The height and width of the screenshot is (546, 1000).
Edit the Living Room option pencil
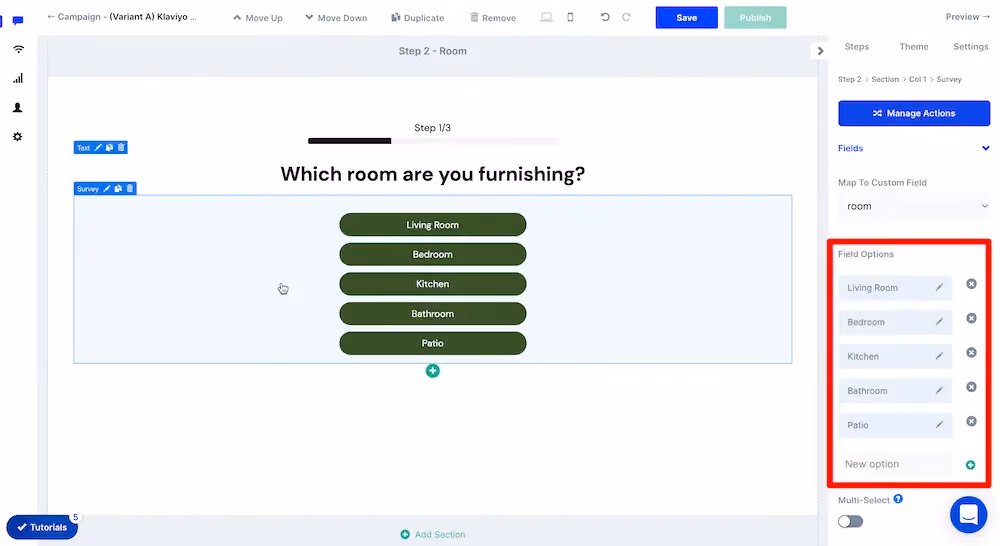[939, 288]
